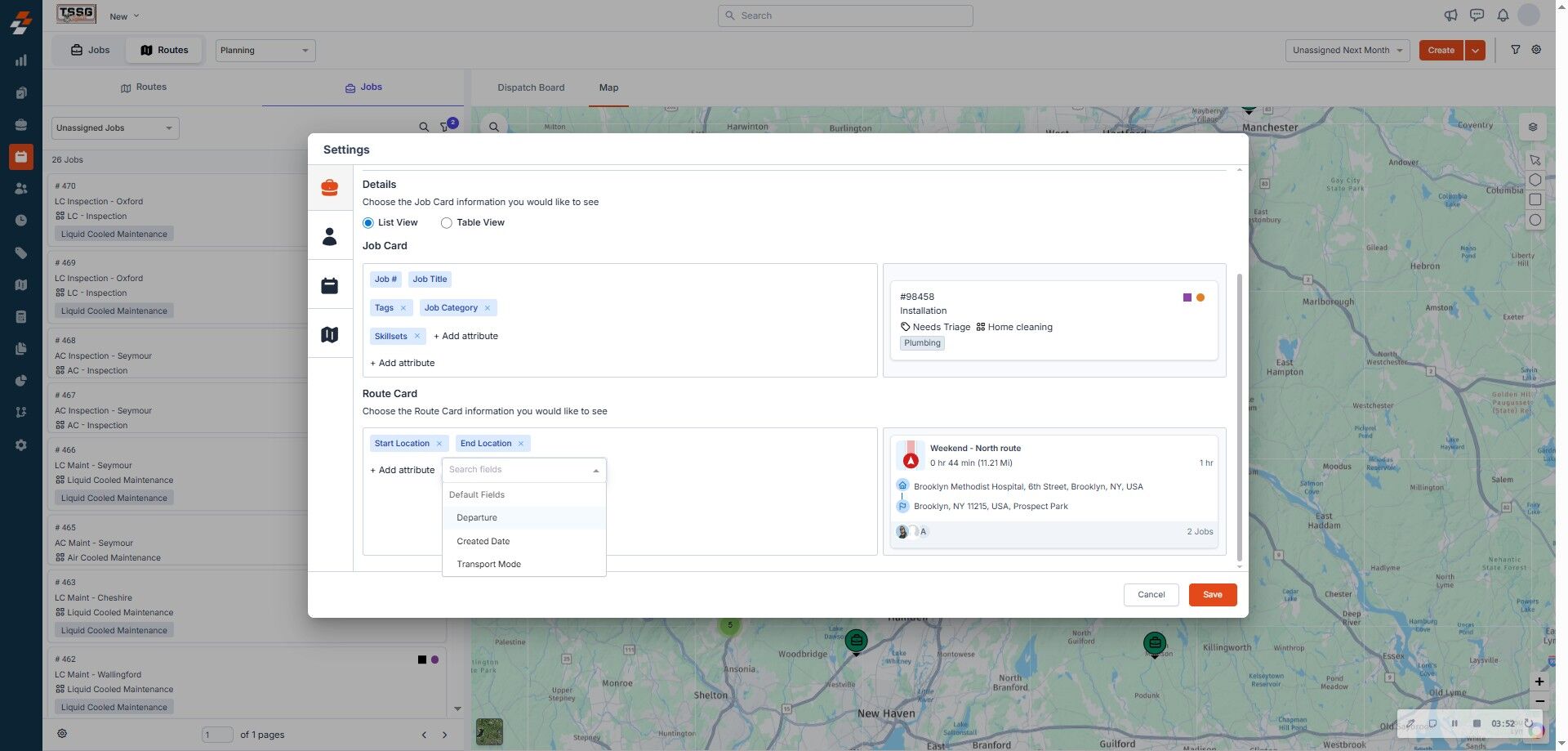Switch to the Dispatch Board tab
Viewport: 1568px width, 751px height.
tap(531, 87)
